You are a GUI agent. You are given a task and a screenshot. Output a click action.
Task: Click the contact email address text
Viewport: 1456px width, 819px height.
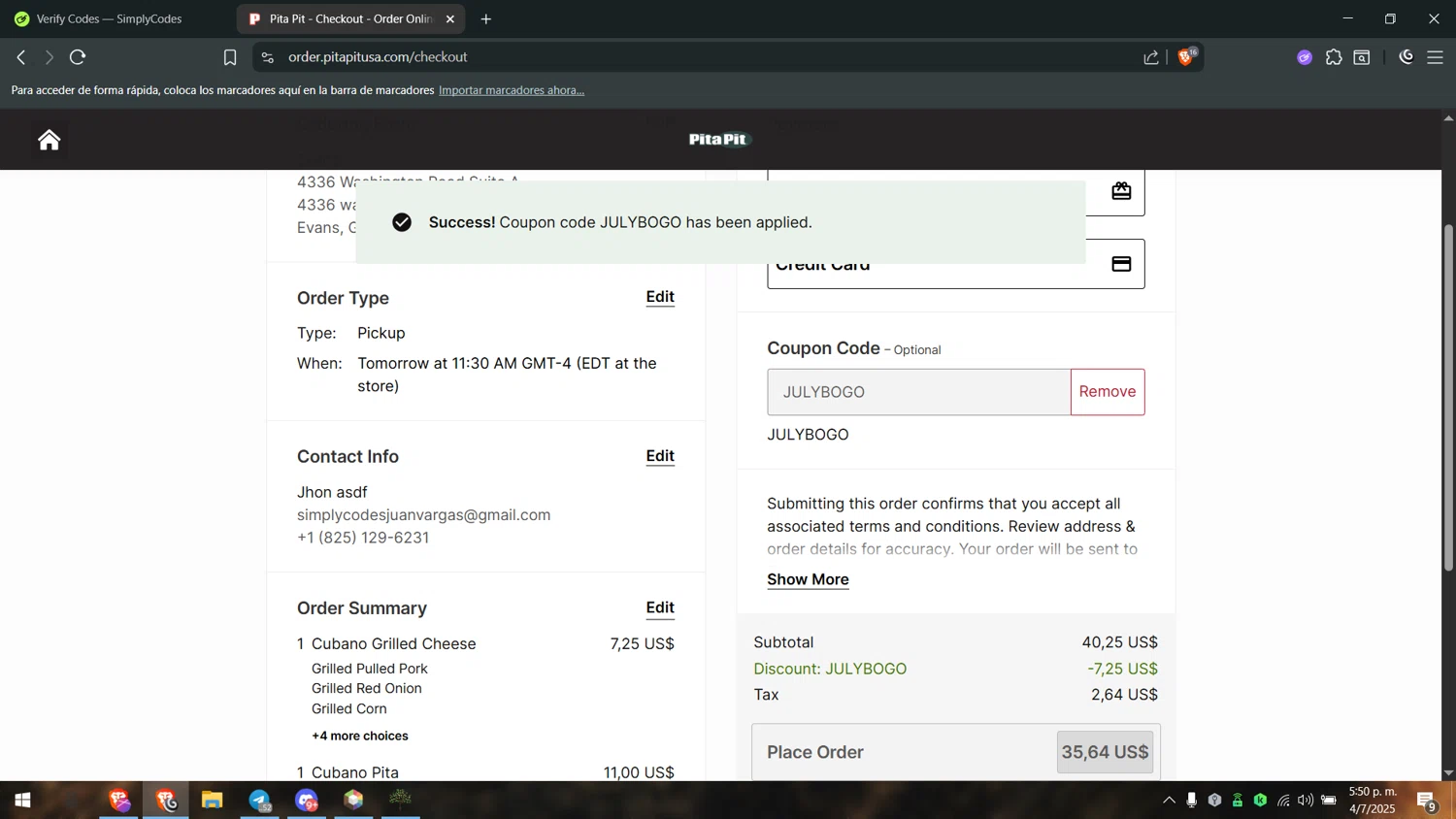[423, 515]
